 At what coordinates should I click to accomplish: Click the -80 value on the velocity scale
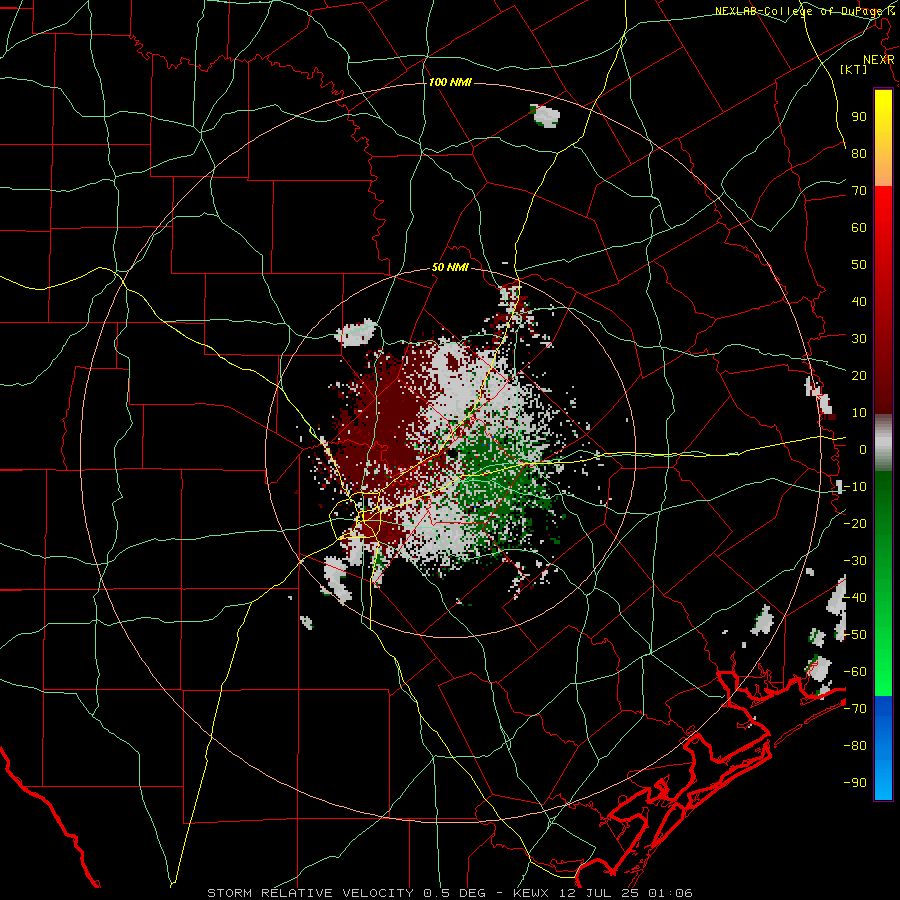point(855,746)
